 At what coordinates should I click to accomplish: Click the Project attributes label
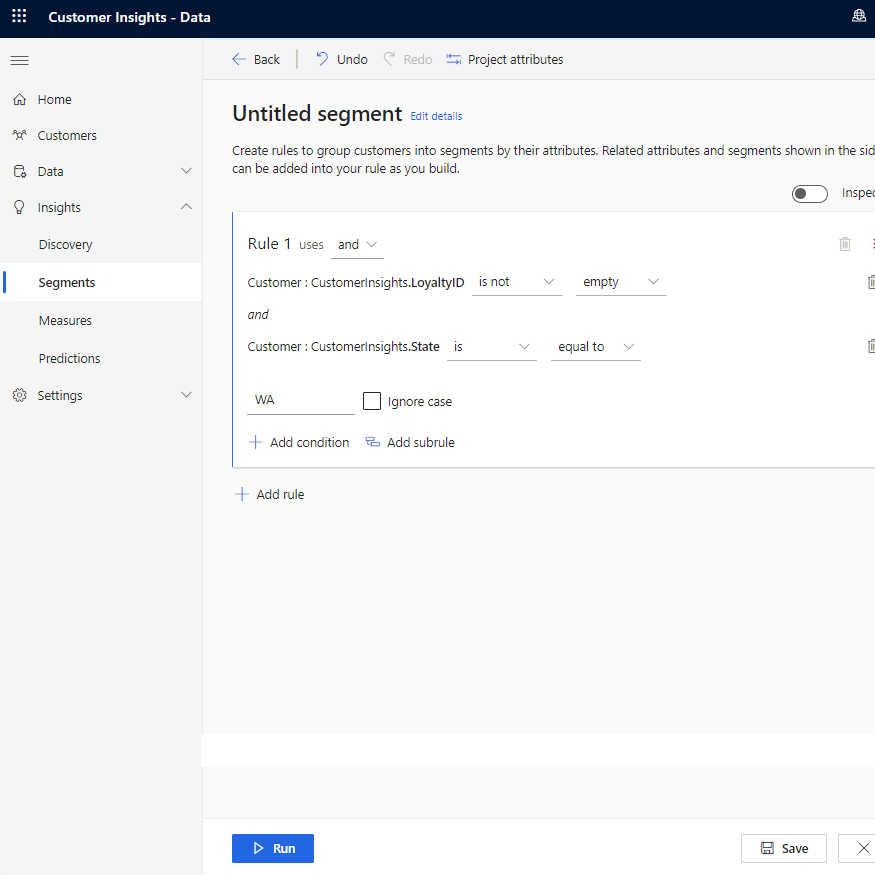pyautogui.click(x=516, y=59)
